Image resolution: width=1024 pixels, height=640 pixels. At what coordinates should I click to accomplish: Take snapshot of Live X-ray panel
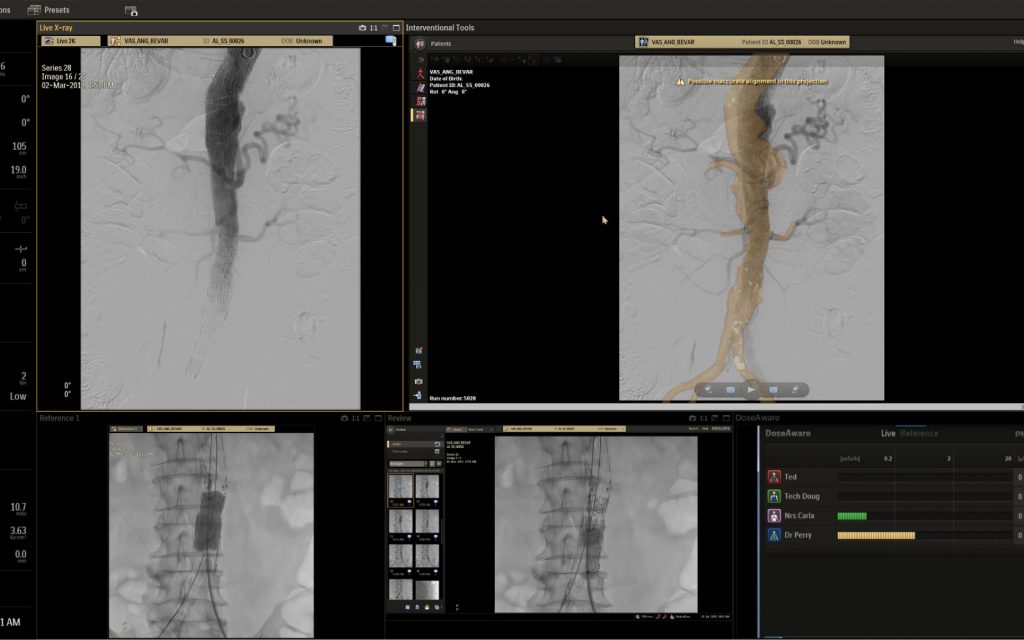click(363, 28)
